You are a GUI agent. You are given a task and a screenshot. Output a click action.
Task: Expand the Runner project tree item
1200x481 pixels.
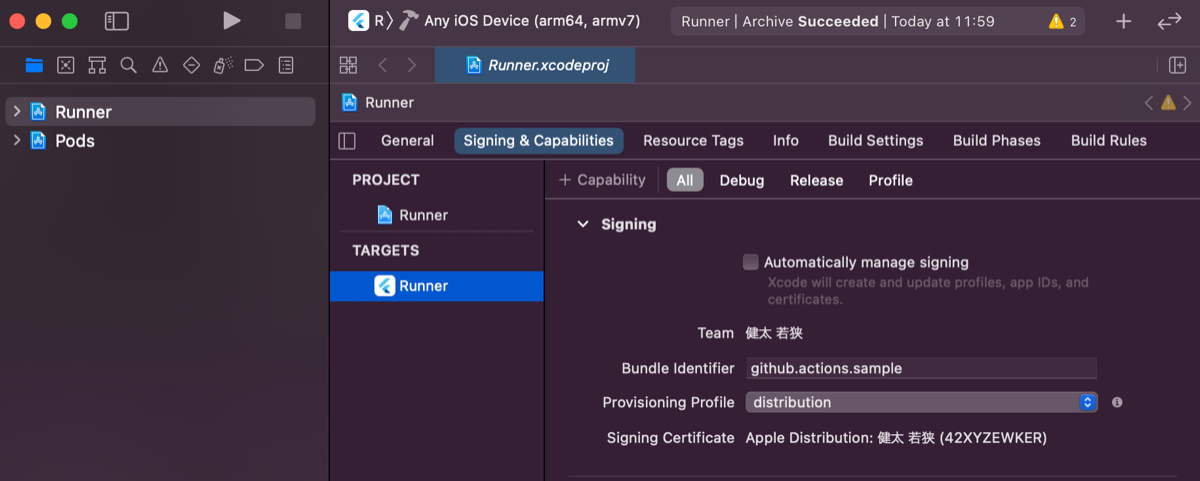click(16, 111)
